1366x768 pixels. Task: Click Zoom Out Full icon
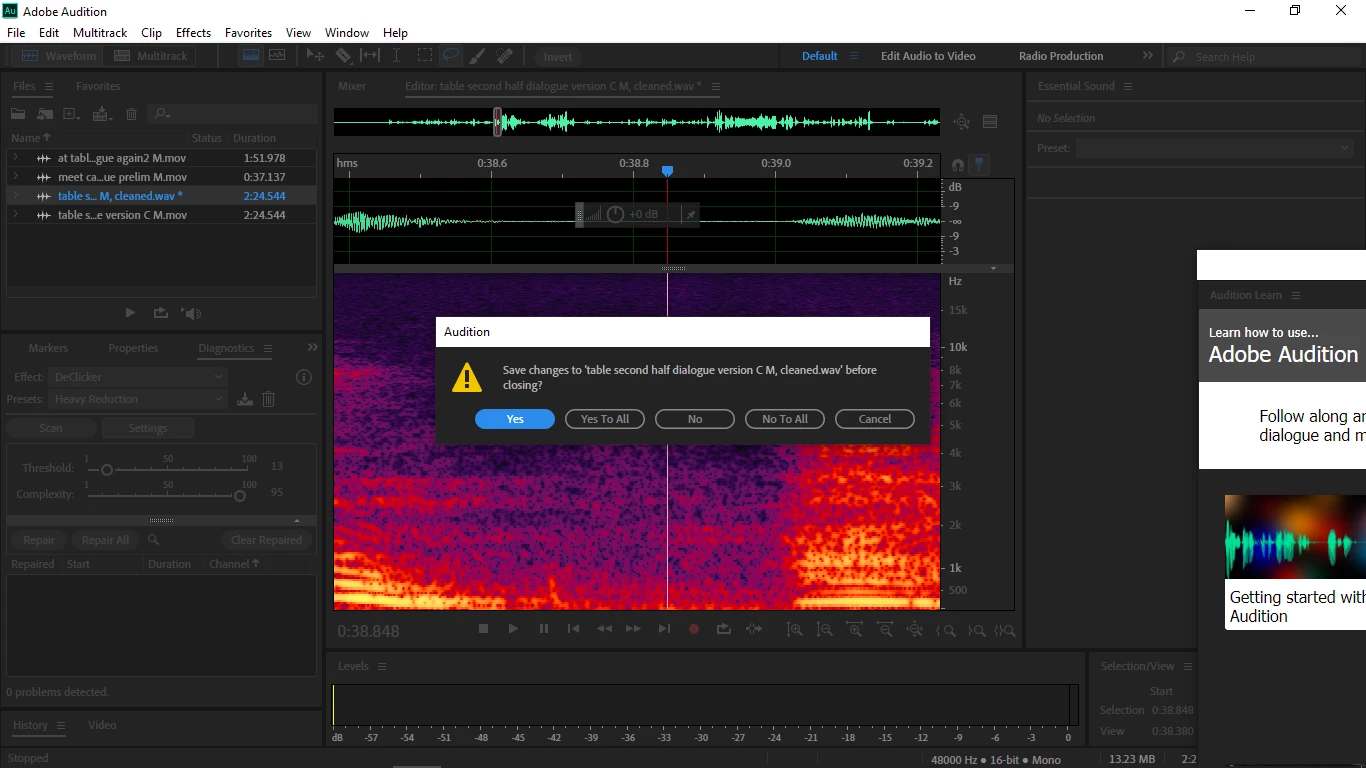[915, 630]
